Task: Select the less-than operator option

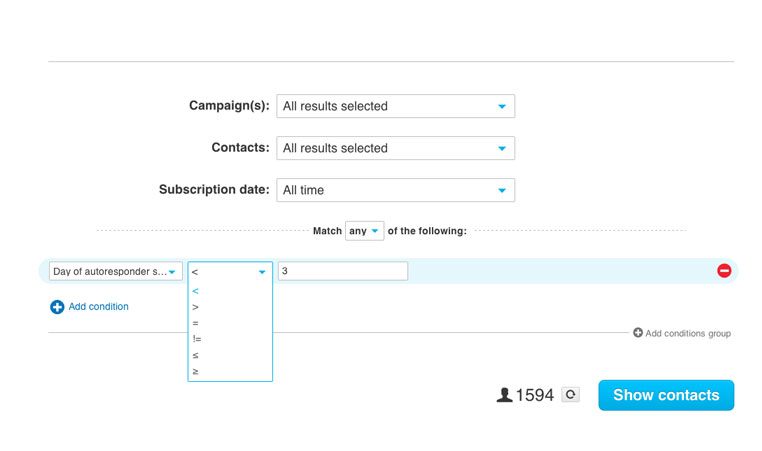Action: click(x=195, y=291)
